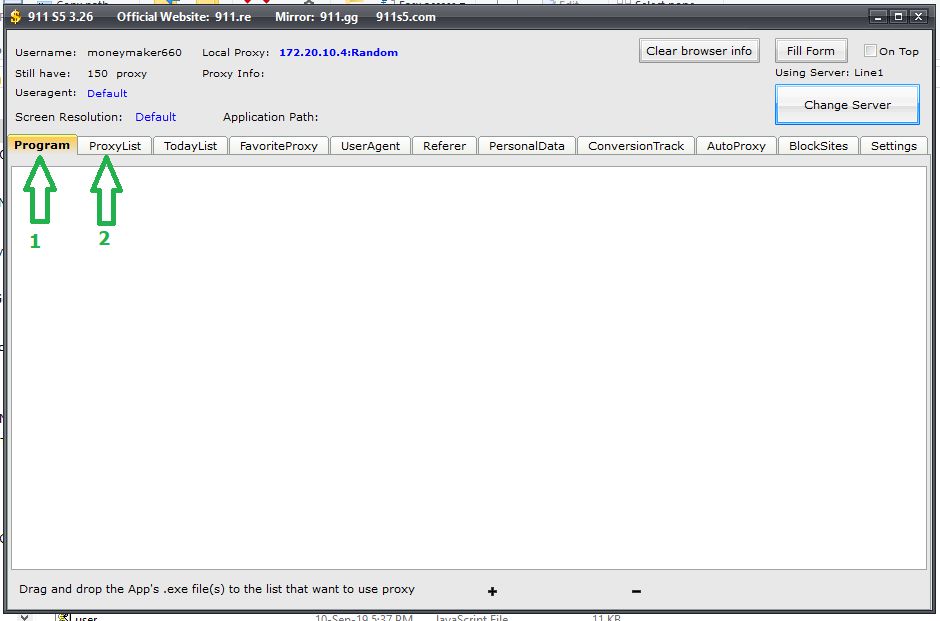940x621 pixels.
Task: Click the plus icon to add an app
Action: coord(492,591)
